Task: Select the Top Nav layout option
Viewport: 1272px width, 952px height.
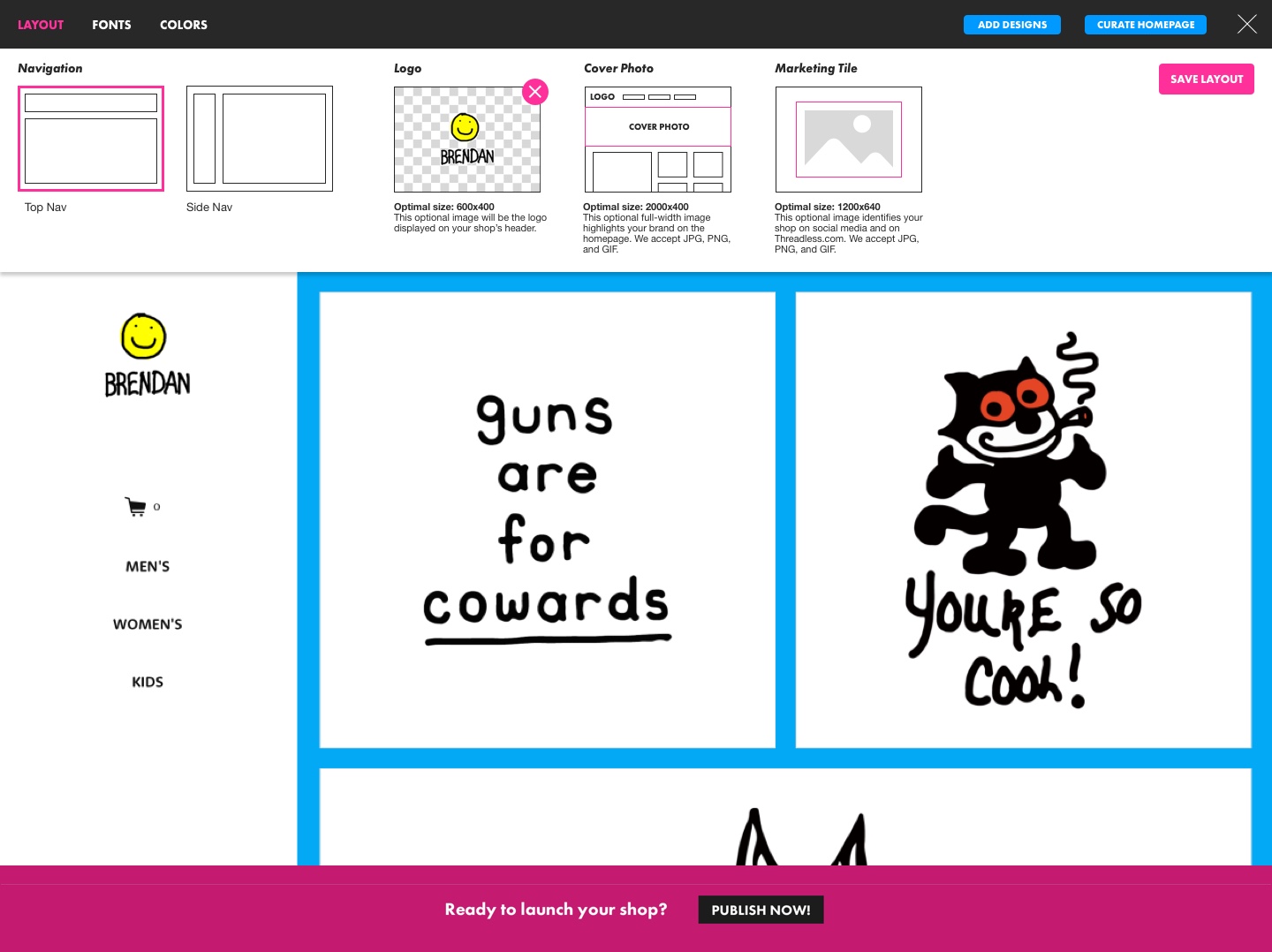Action: click(91, 139)
